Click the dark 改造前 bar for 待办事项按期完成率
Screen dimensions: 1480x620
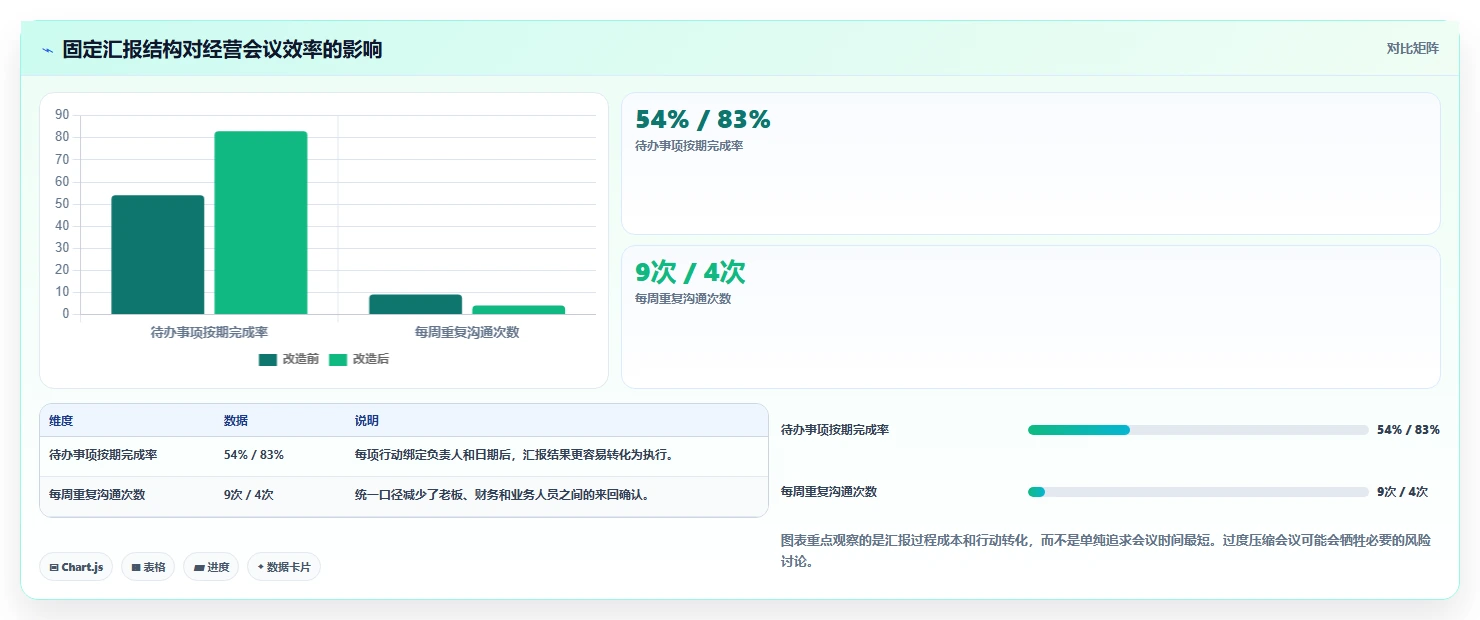(158, 255)
